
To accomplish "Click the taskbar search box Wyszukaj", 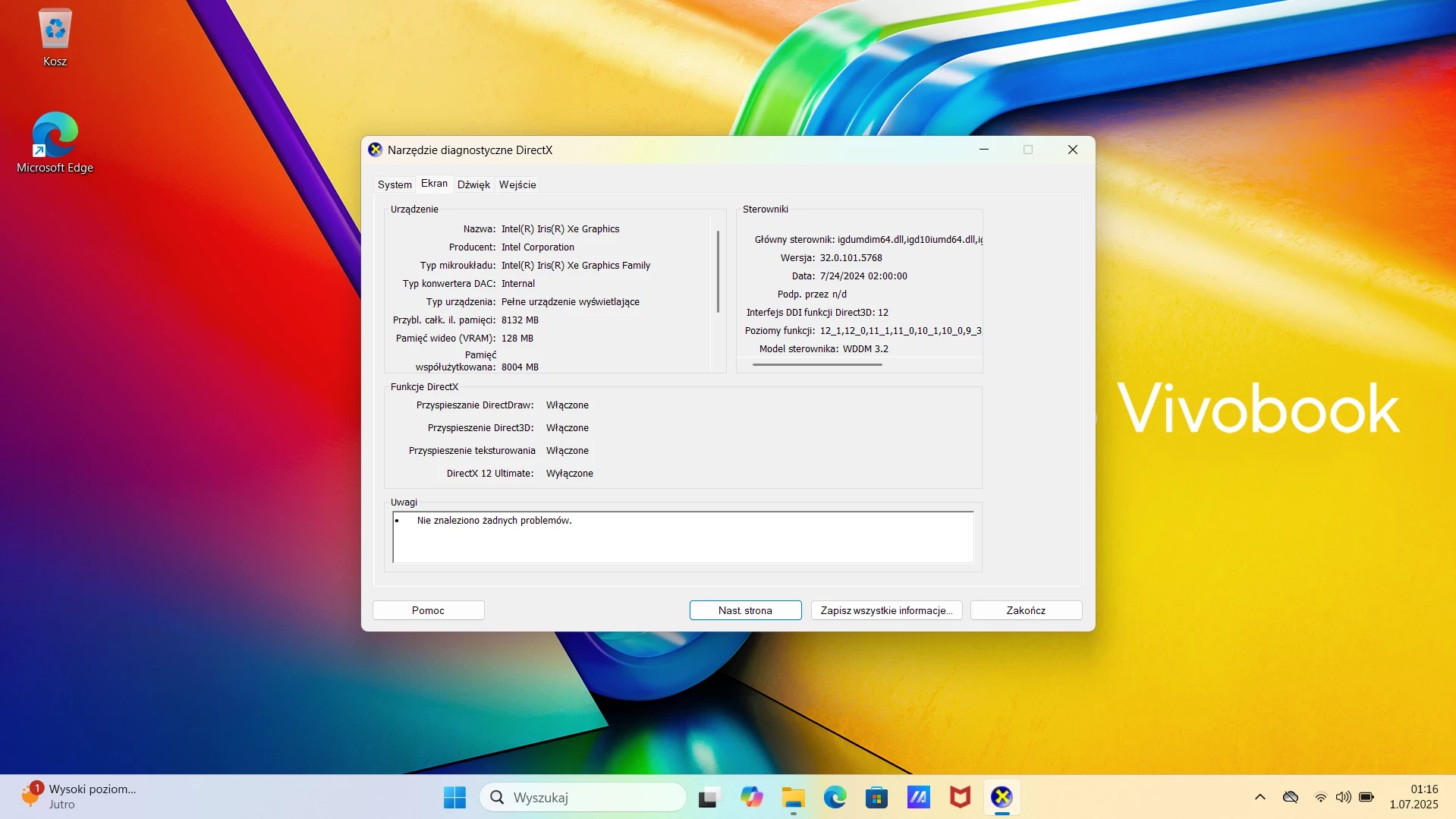I will pos(583,797).
